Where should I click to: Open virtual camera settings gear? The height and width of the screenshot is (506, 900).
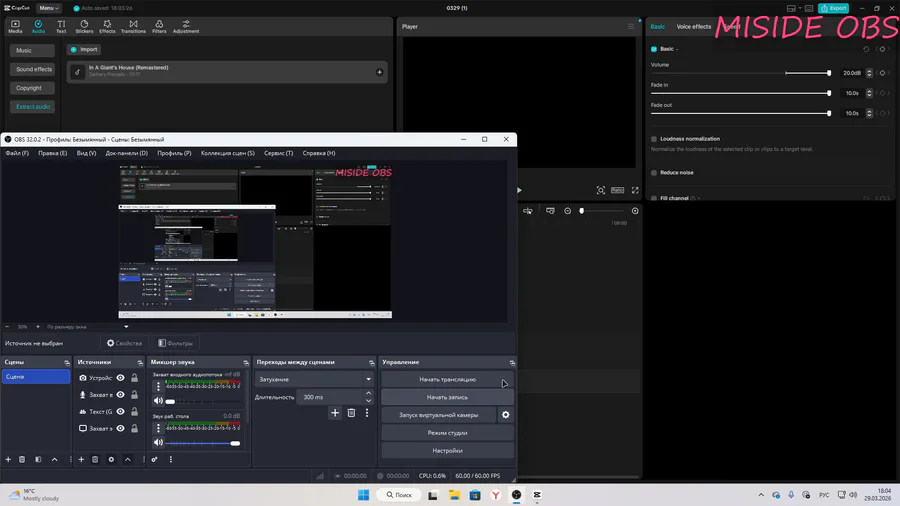coord(506,415)
